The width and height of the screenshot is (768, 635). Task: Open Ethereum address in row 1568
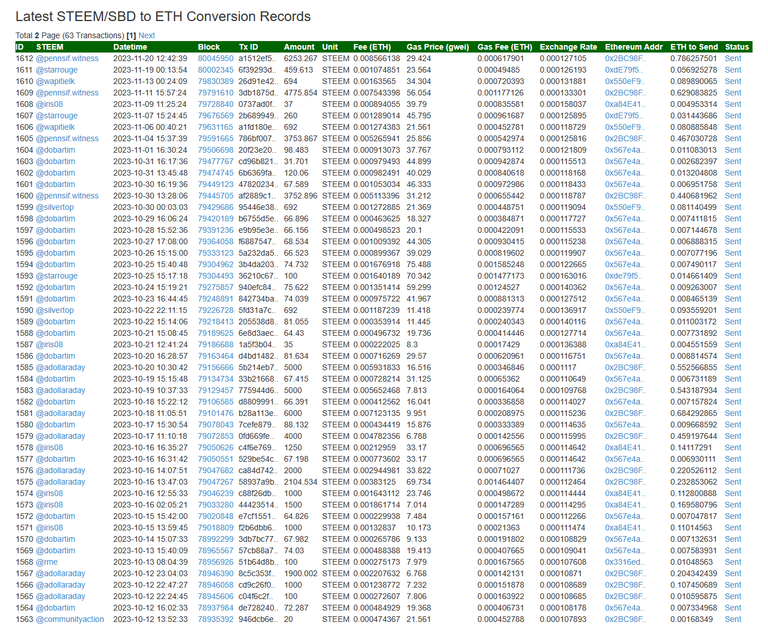tap(625, 562)
